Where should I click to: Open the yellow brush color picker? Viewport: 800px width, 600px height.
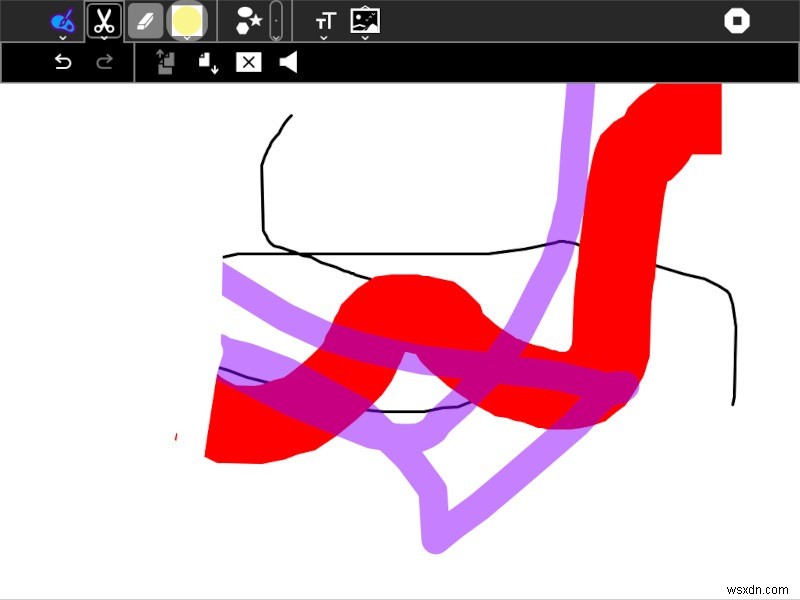(x=187, y=21)
